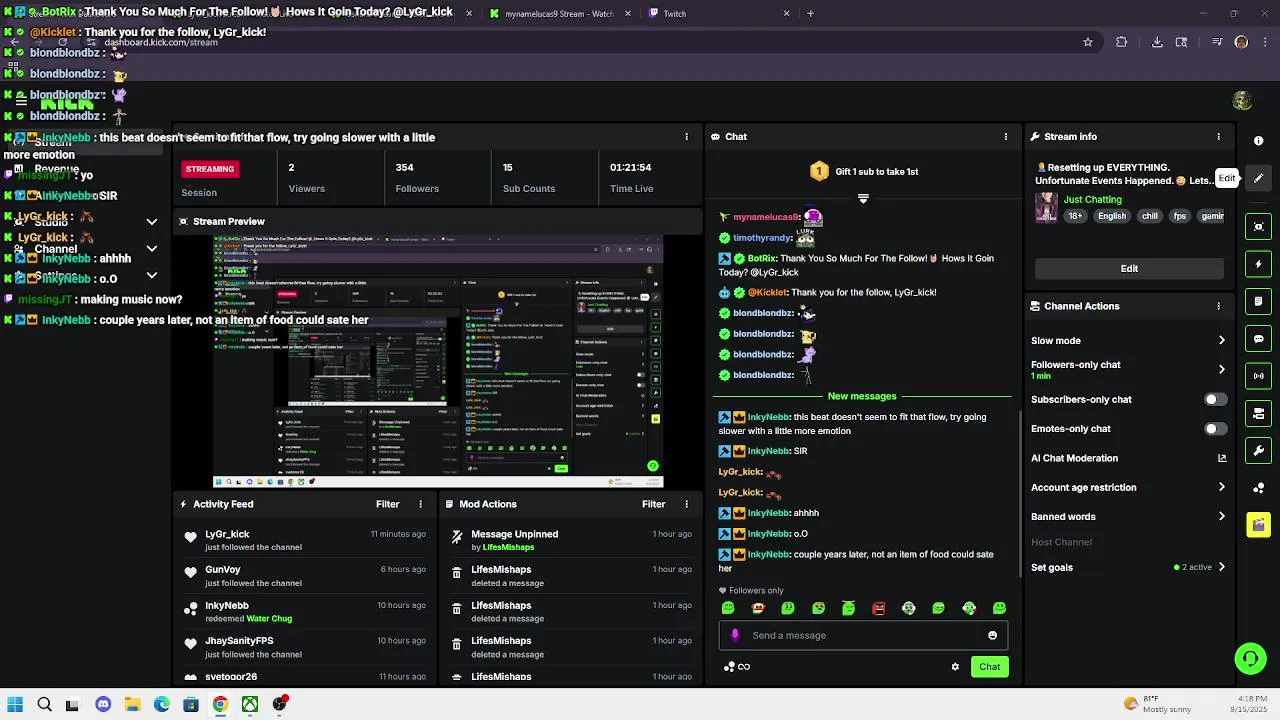1280x720 pixels.
Task: Toggle Subscribers-only chat switch
Action: click(1215, 400)
